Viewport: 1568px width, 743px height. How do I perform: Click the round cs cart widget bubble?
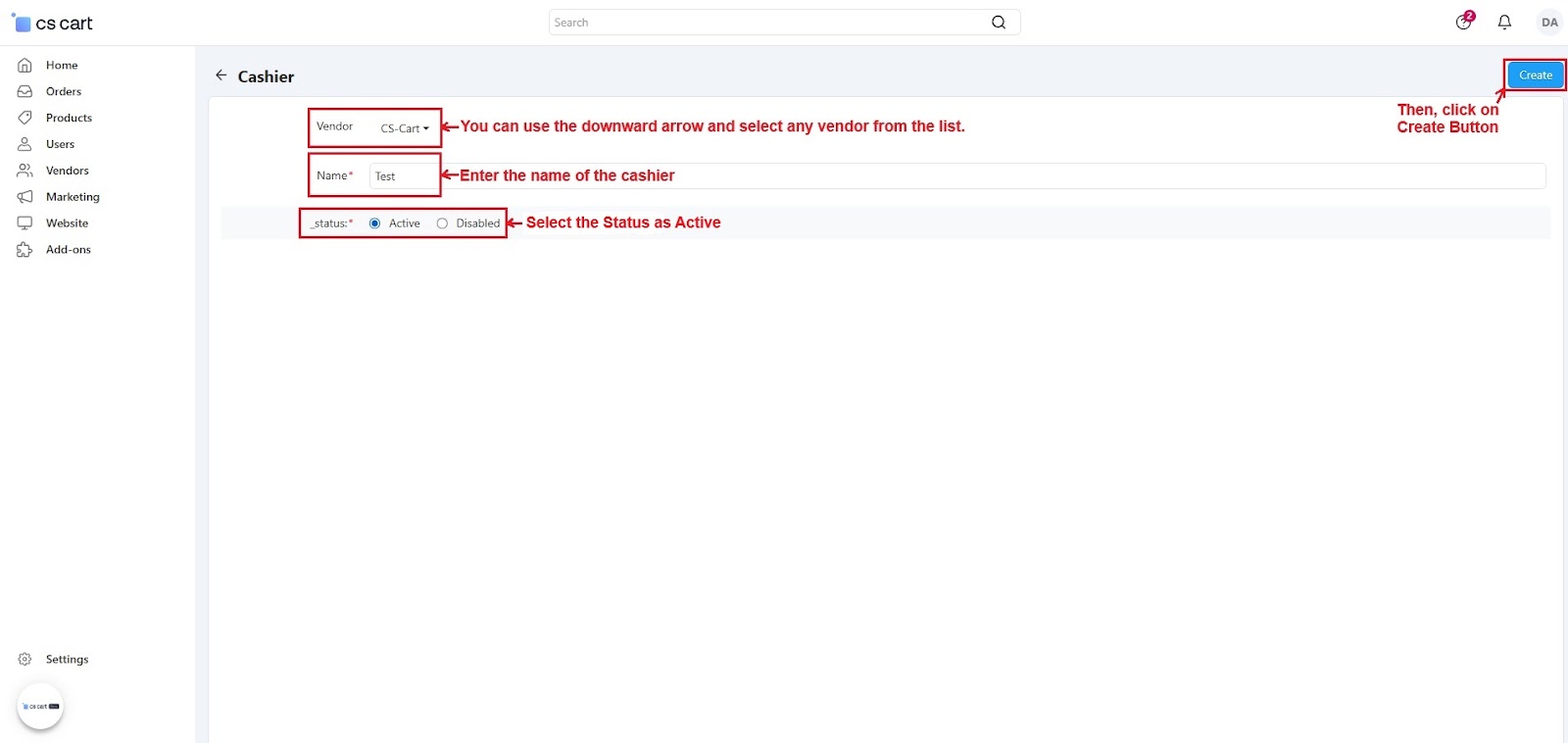pyautogui.click(x=40, y=706)
